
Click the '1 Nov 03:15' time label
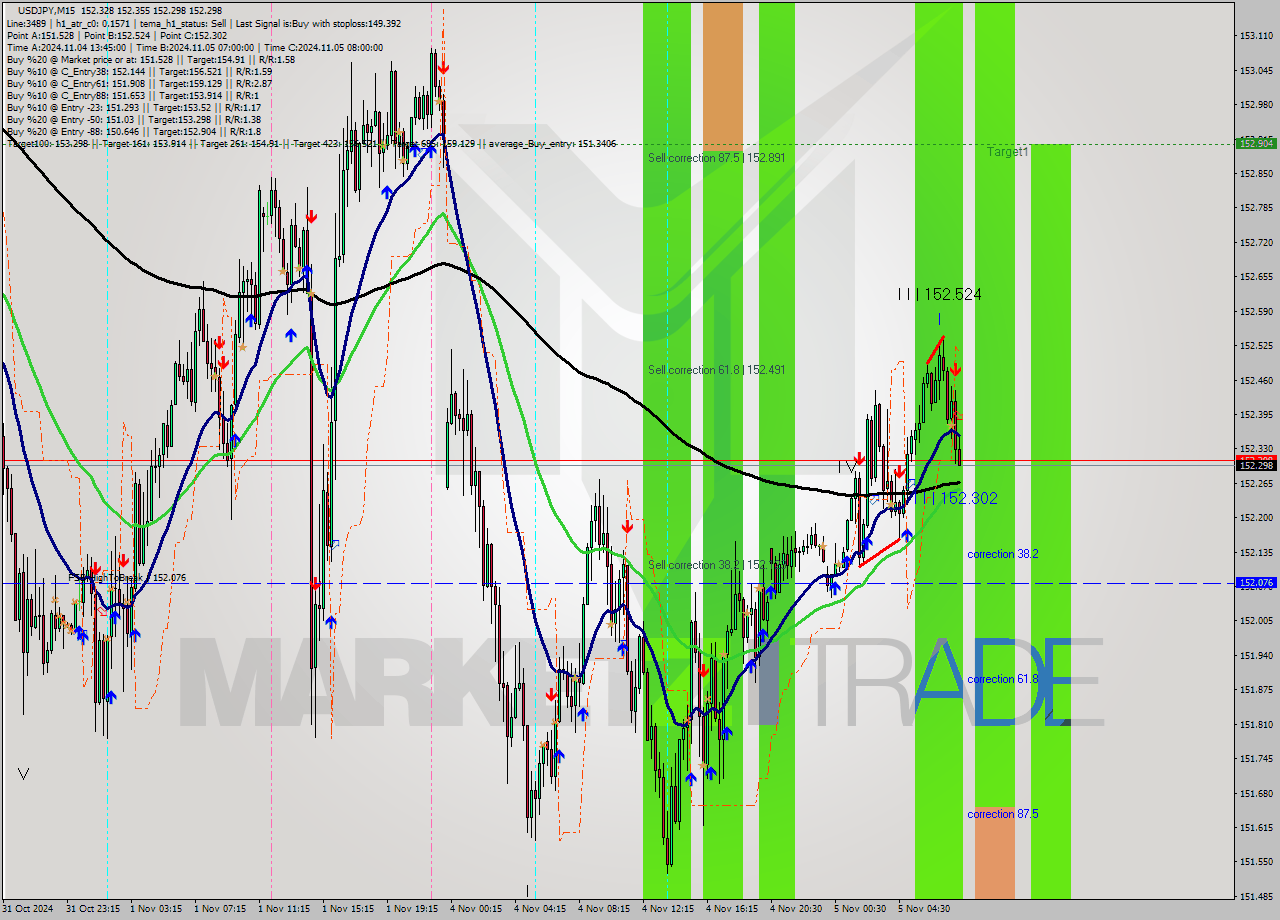click(156, 909)
